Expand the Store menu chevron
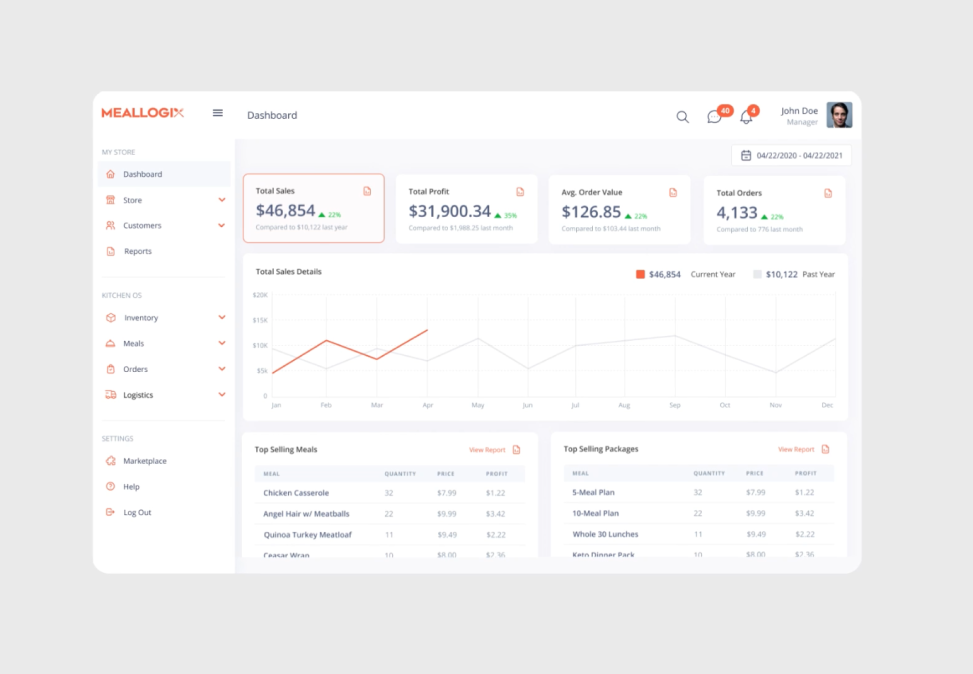The image size is (973, 674). tap(221, 199)
